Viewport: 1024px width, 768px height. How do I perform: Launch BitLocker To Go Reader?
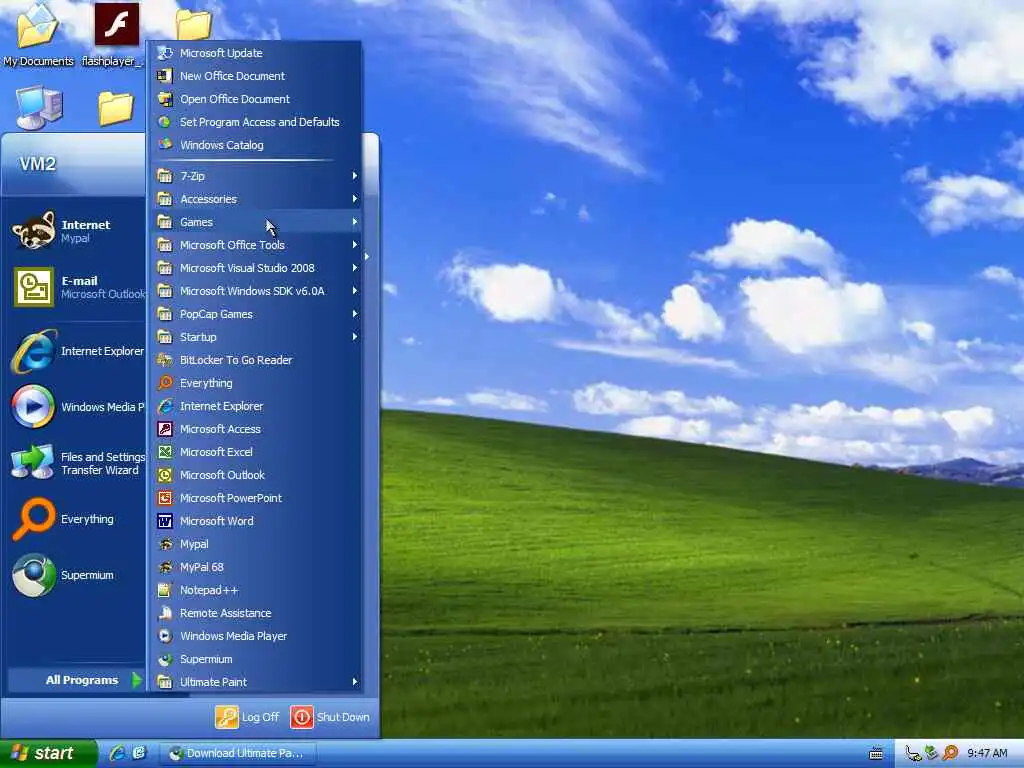(257, 360)
